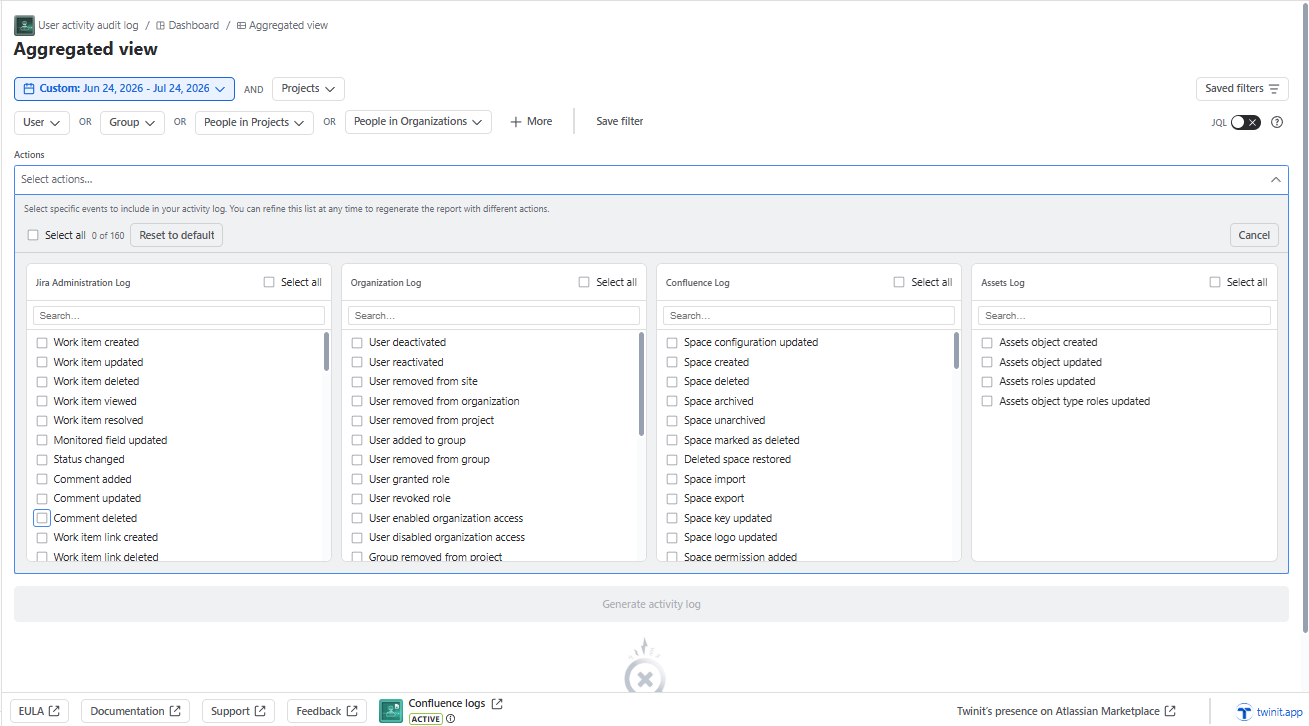Screen dimensions: 1309x726
Task: Expand the People in Projects dropdown
Action: [x=254, y=122]
